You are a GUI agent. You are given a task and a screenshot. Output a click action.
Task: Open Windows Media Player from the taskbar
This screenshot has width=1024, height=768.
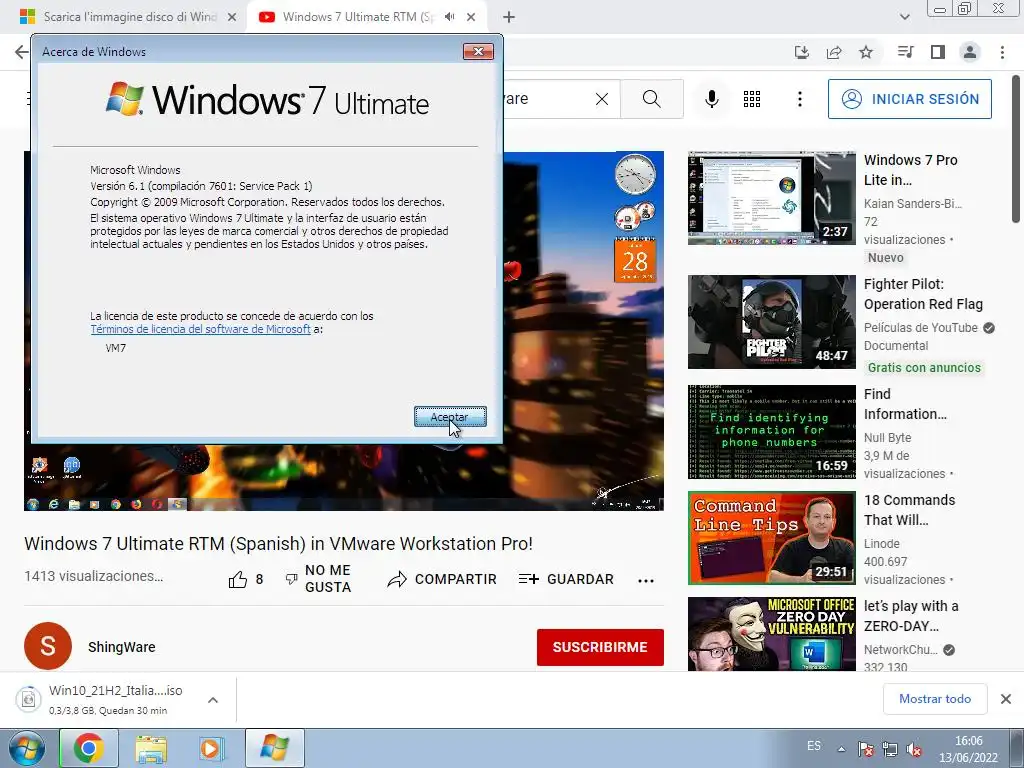(211, 748)
